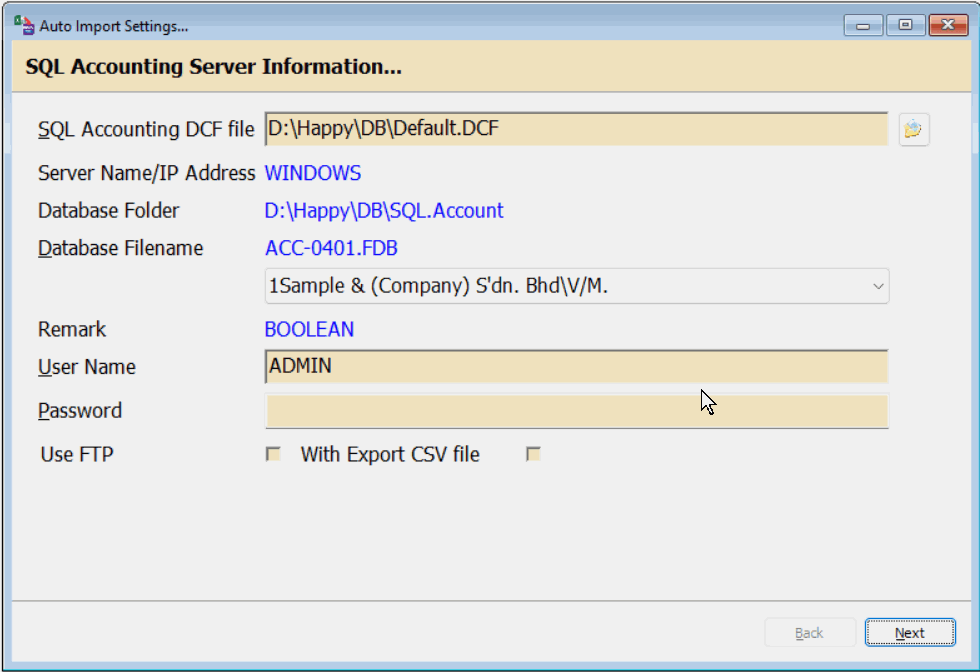Click into the User Name field containing ADMIN
This screenshot has width=980, height=672.
(575, 367)
